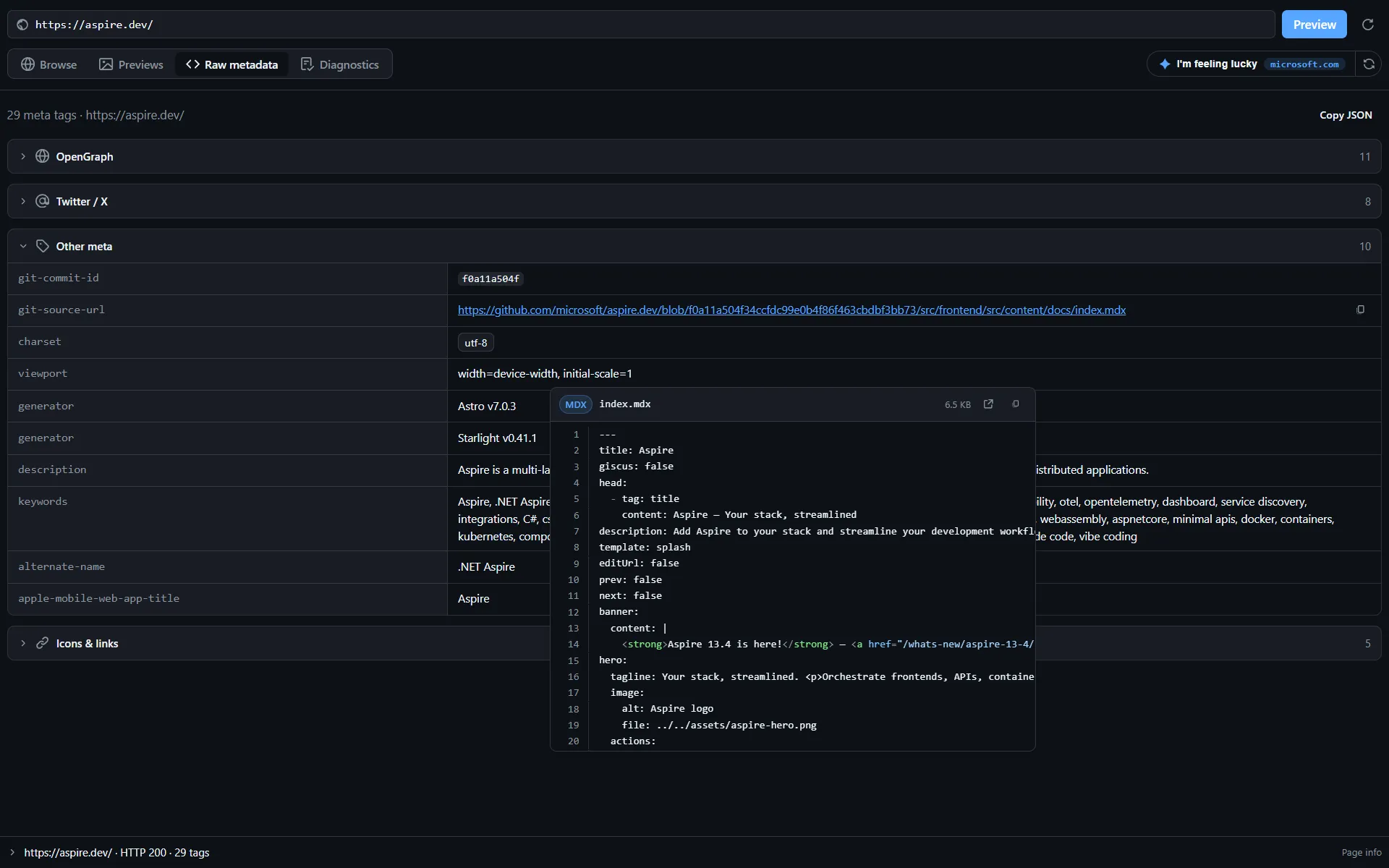
Task: Click the Diagnostics tab report icon
Action: [307, 64]
